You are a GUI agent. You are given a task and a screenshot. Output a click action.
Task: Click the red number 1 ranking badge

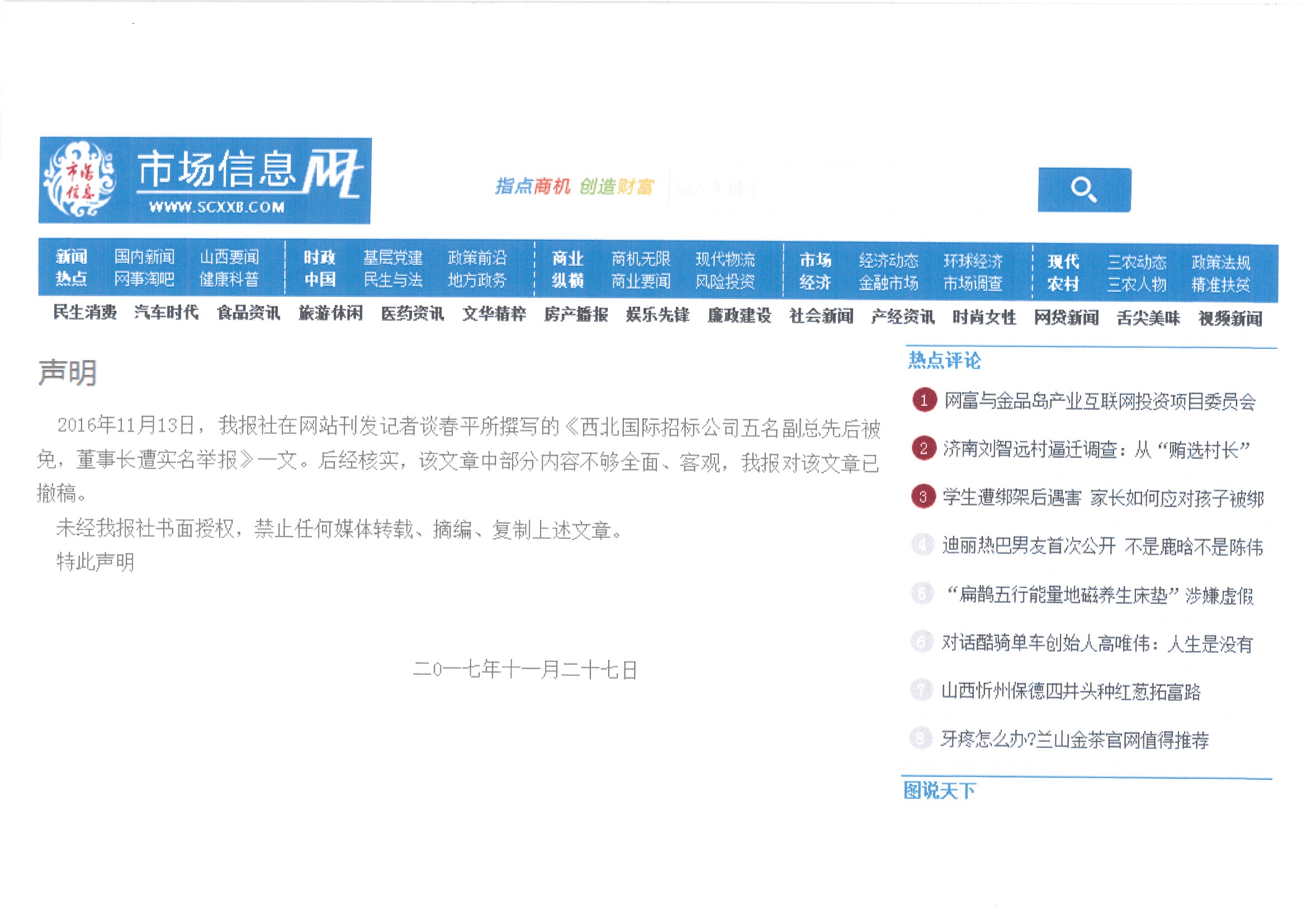[924, 400]
